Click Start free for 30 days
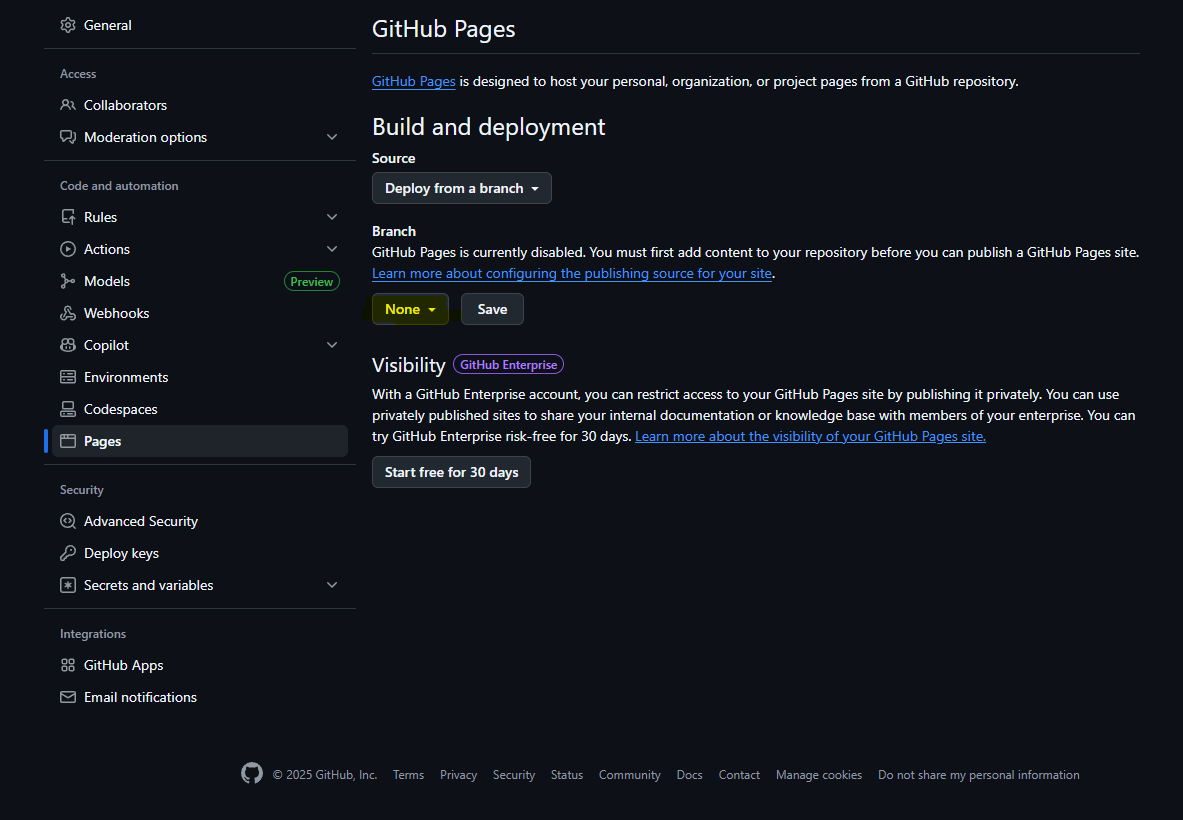 (451, 472)
